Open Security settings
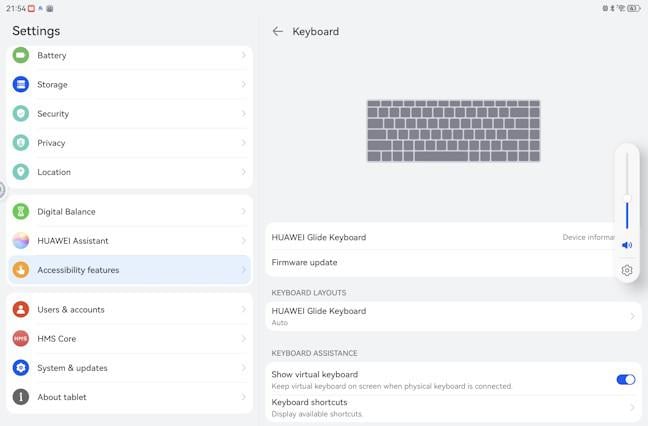The height and width of the screenshot is (426, 648). (129, 114)
